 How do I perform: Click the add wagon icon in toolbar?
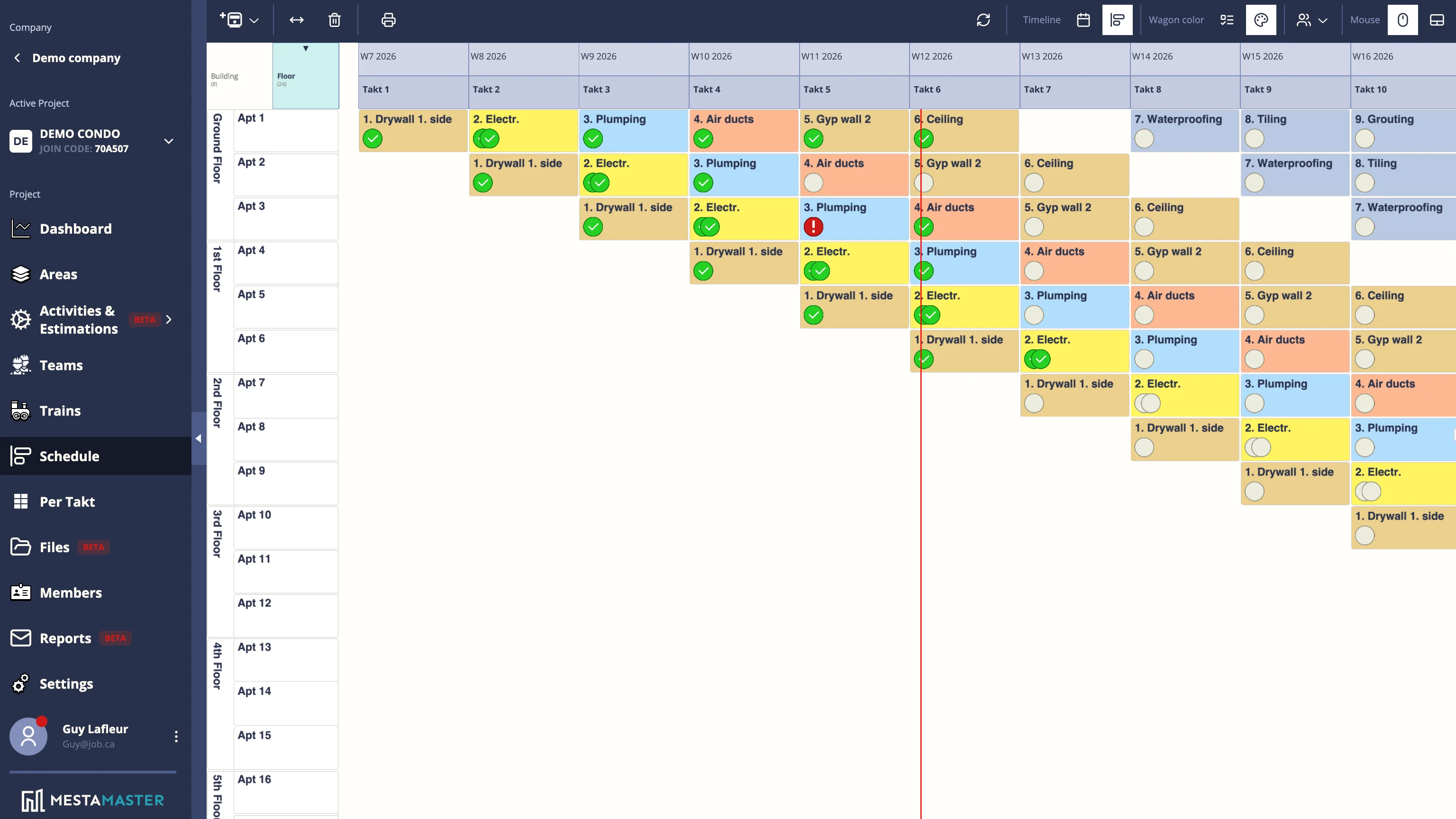tap(231, 20)
